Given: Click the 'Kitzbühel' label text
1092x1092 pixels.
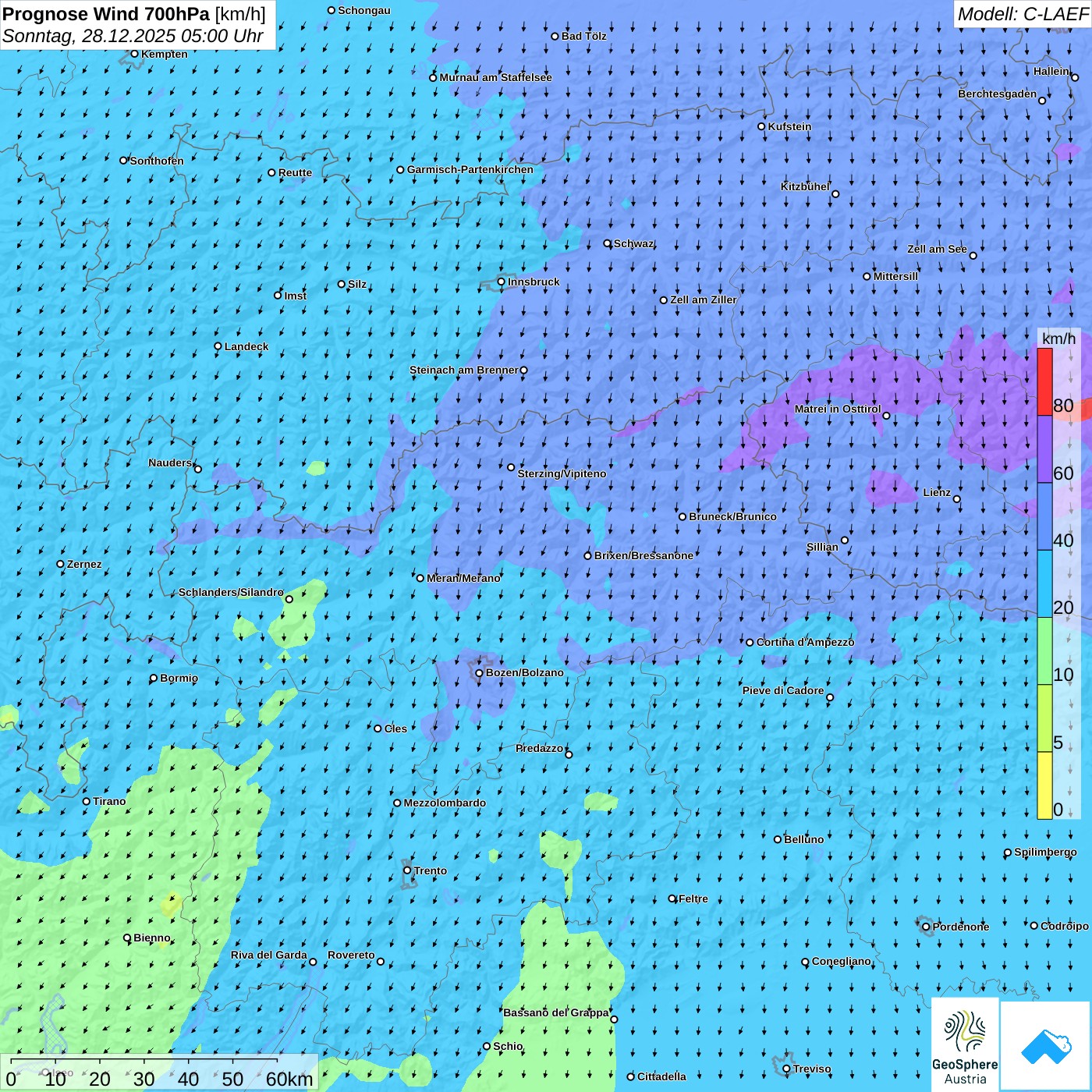Looking at the screenshot, I should (805, 186).
